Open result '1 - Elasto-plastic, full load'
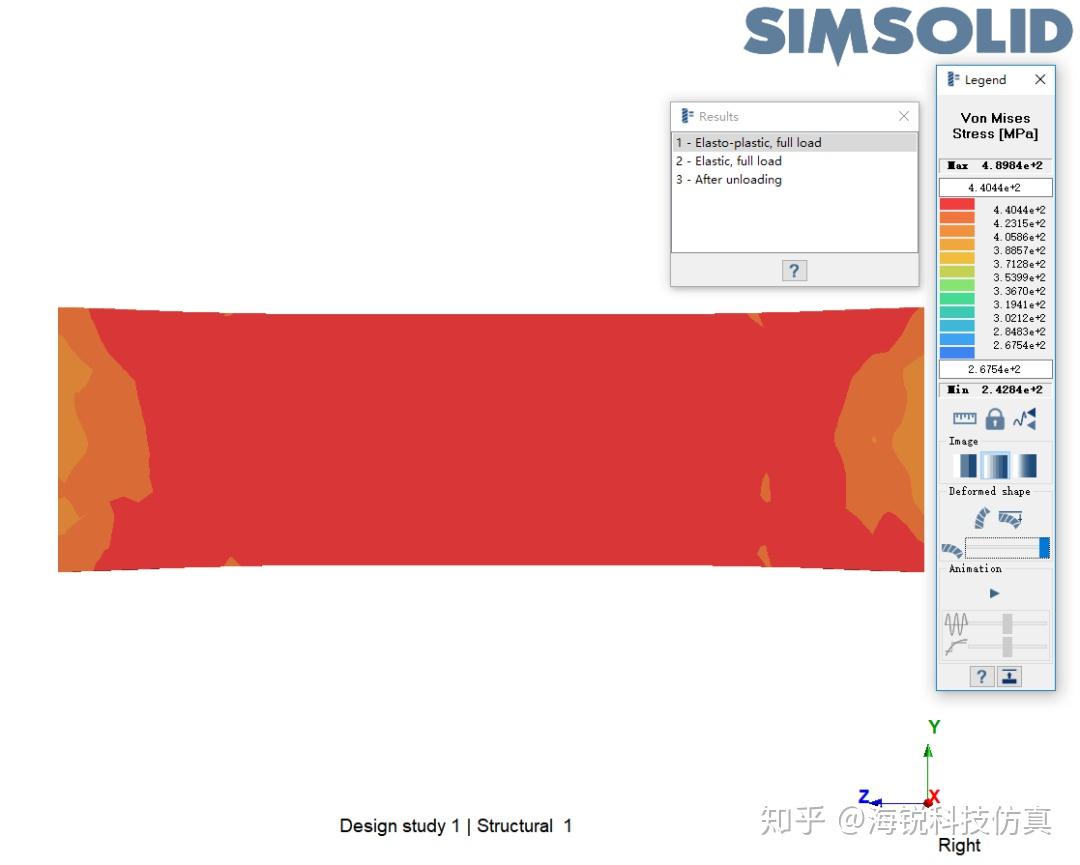1080x865 pixels. pos(748,143)
